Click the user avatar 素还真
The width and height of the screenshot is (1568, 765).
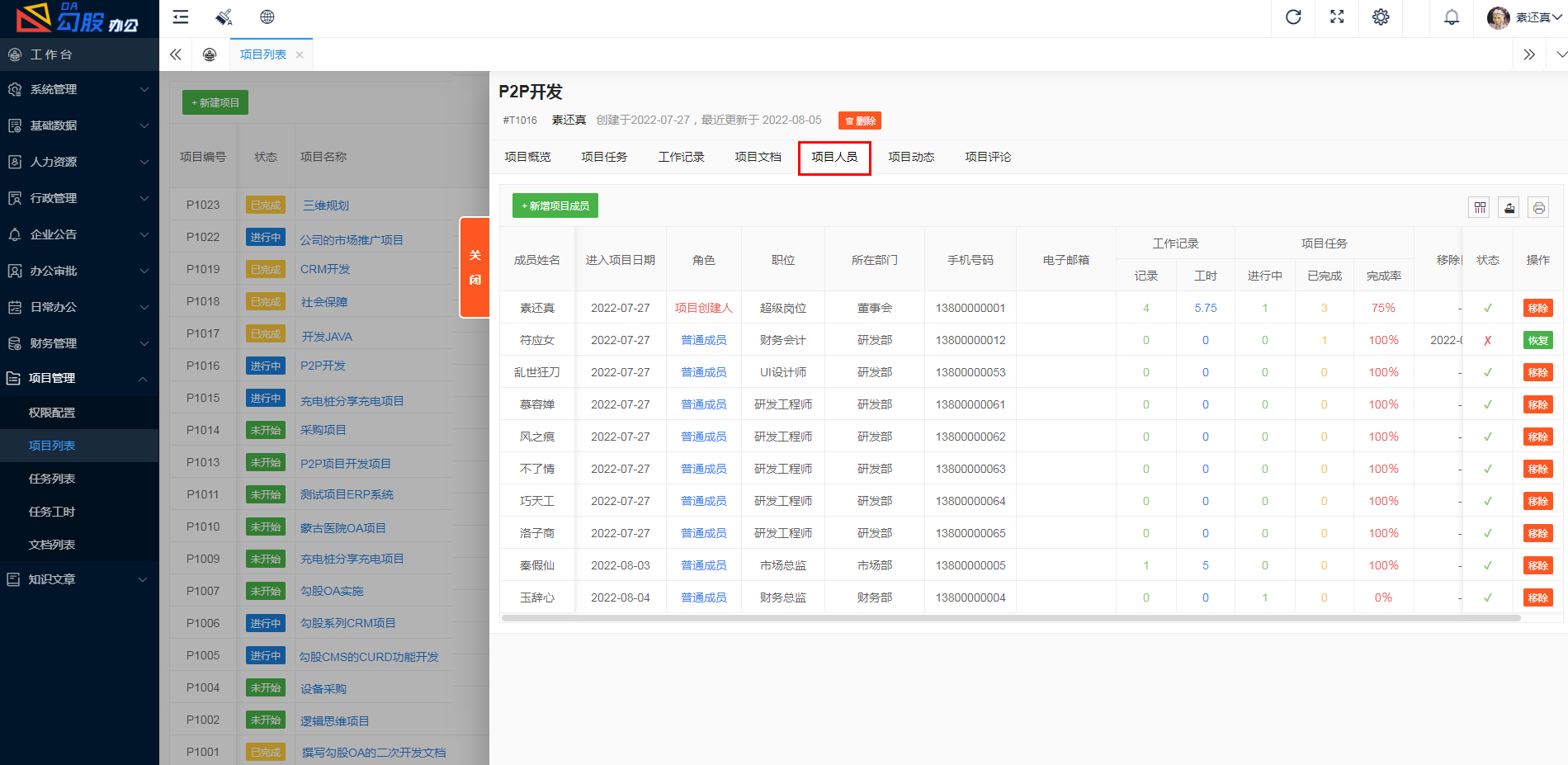pos(1523,17)
